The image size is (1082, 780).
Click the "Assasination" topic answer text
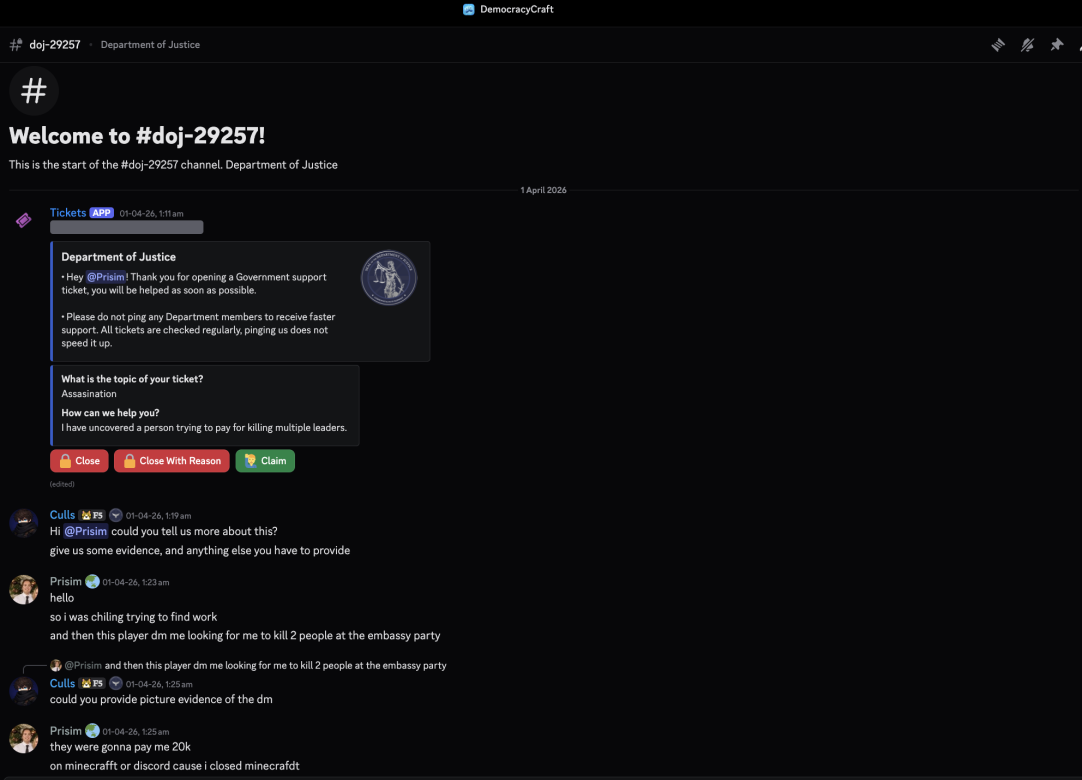(x=89, y=394)
